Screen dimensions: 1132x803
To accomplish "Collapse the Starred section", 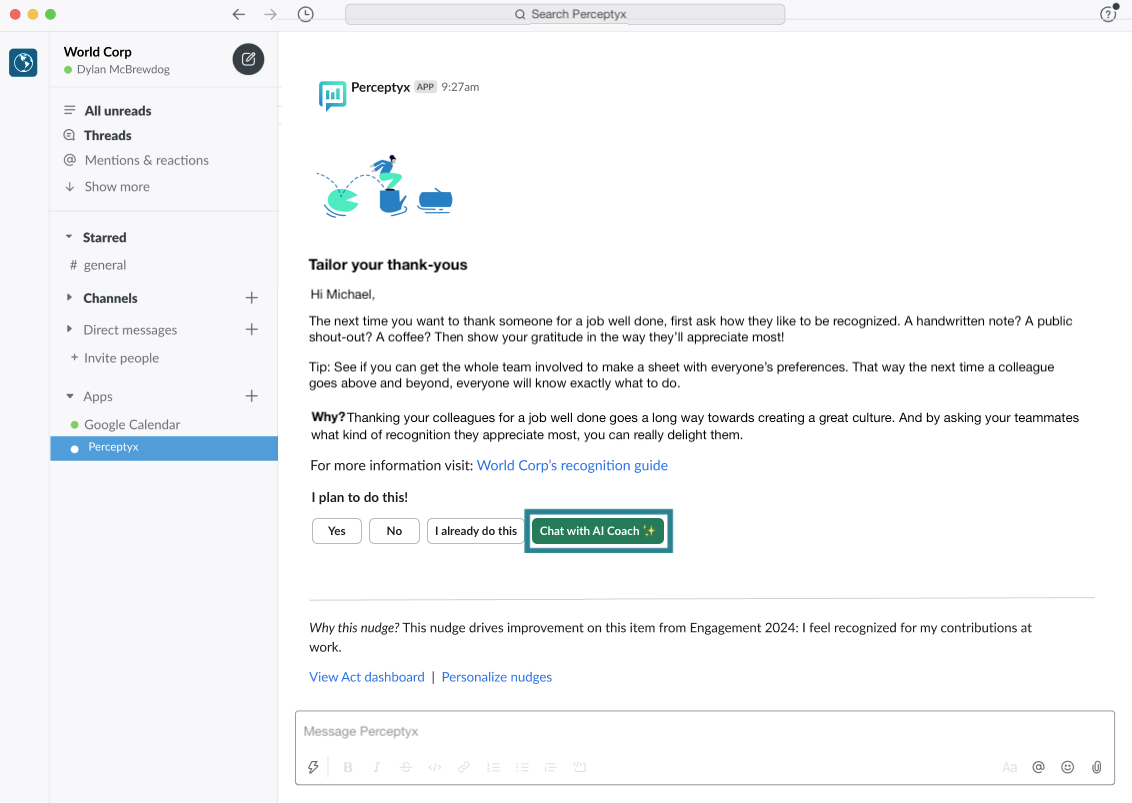I will (69, 237).
